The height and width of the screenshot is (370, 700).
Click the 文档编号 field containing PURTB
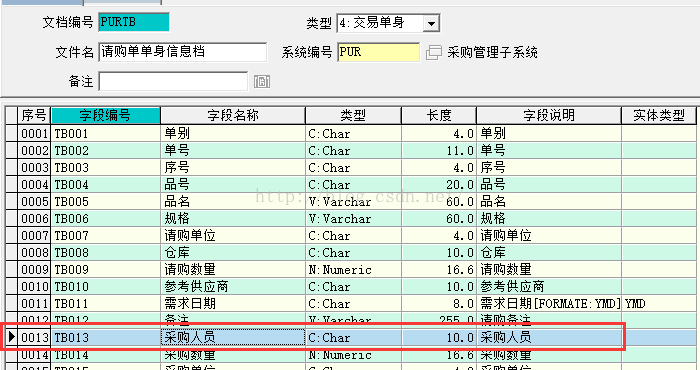[134, 22]
